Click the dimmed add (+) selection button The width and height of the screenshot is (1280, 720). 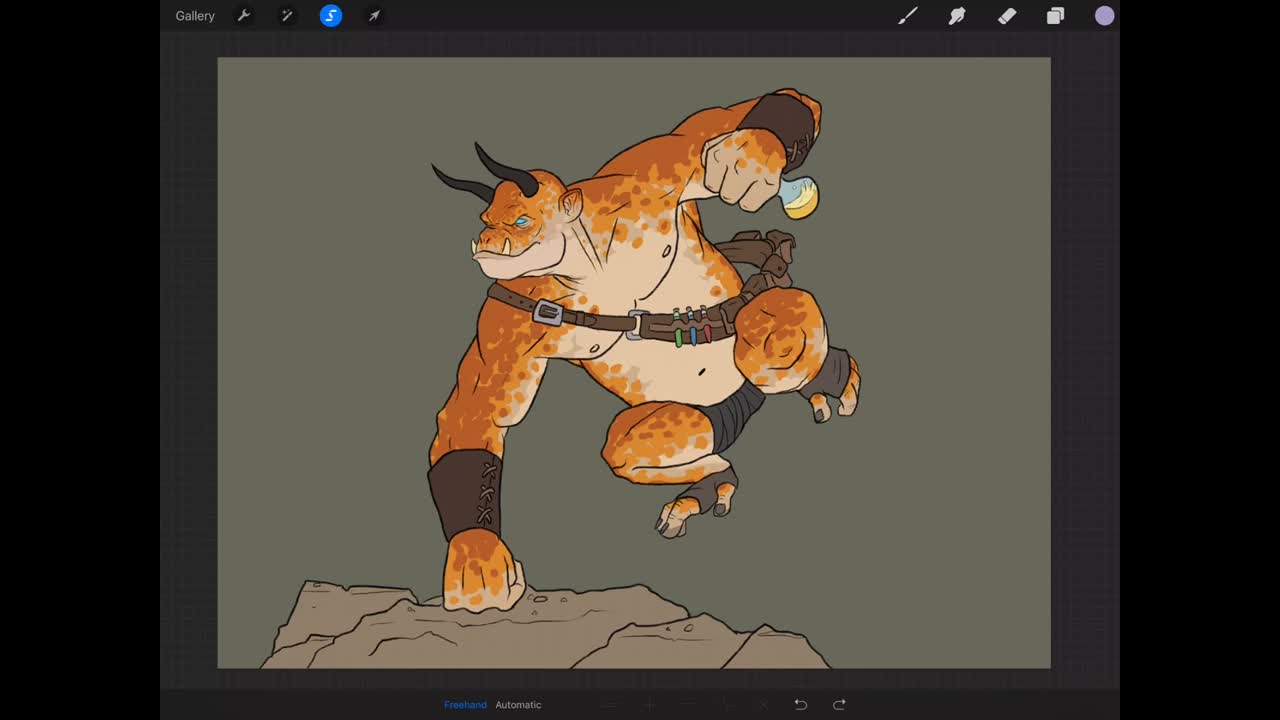click(x=649, y=705)
